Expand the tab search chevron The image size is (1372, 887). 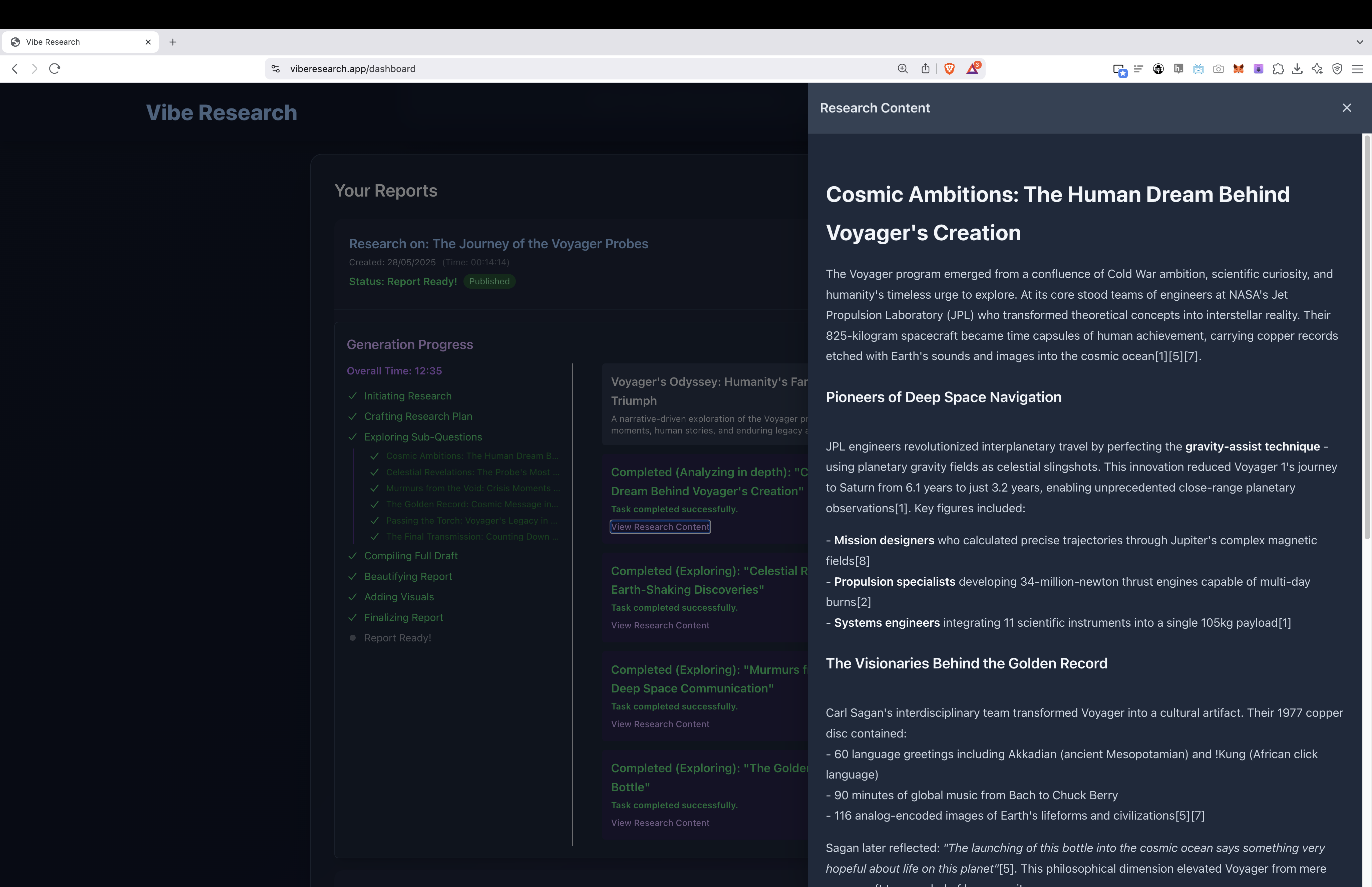pos(1359,42)
